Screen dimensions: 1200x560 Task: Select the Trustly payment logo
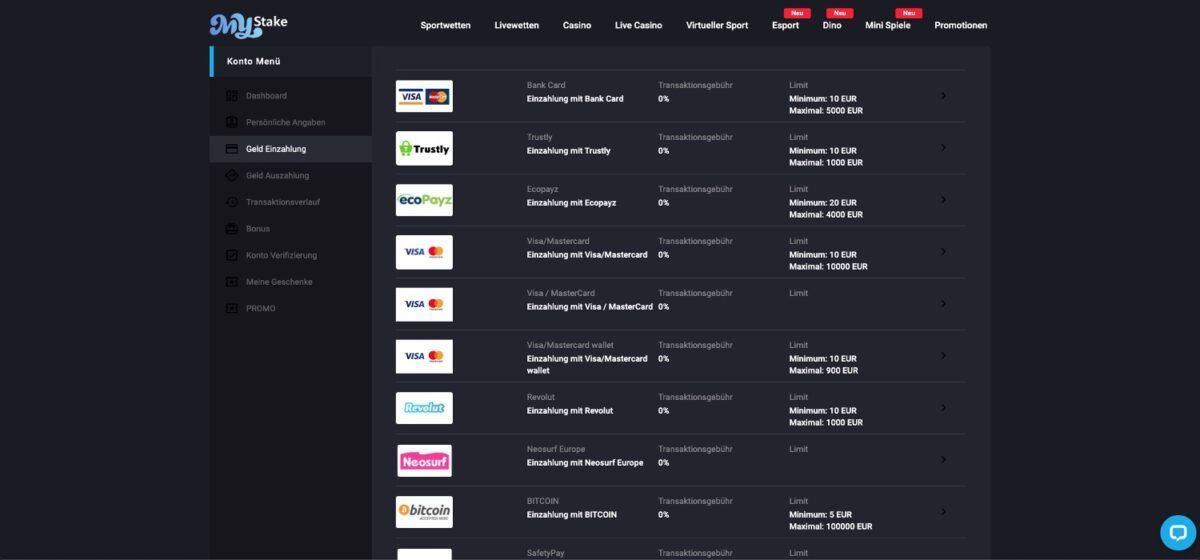(424, 148)
